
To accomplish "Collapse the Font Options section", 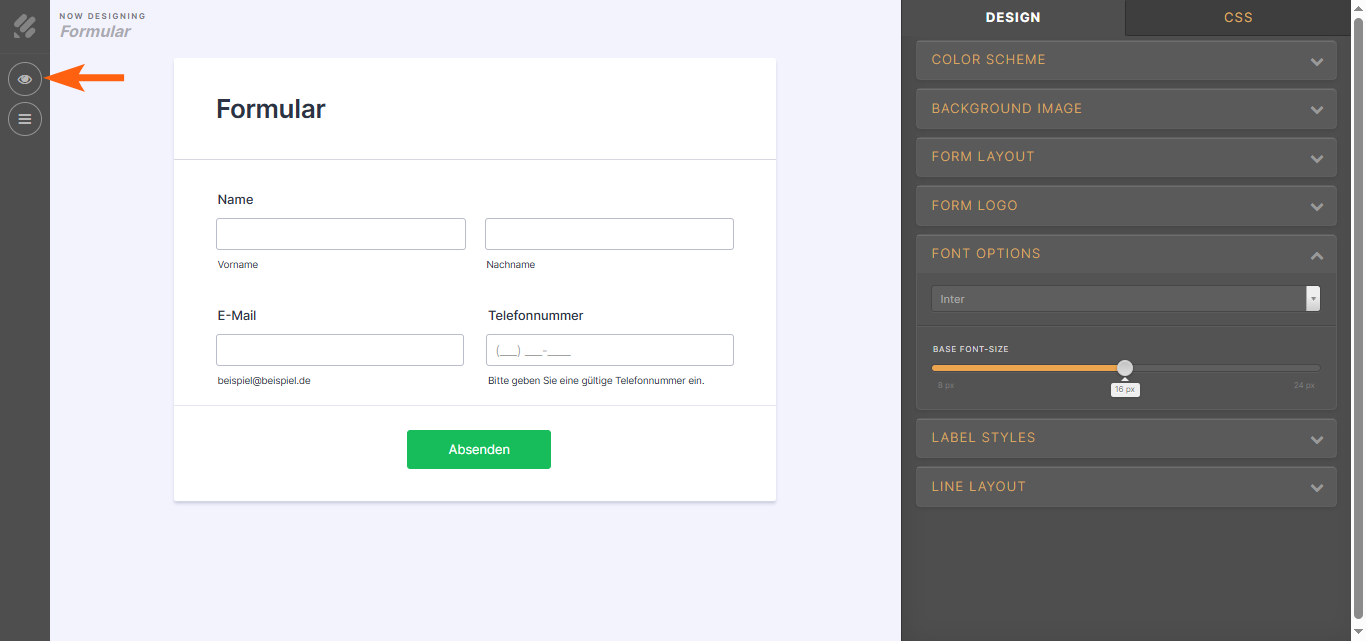I will 1126,254.
